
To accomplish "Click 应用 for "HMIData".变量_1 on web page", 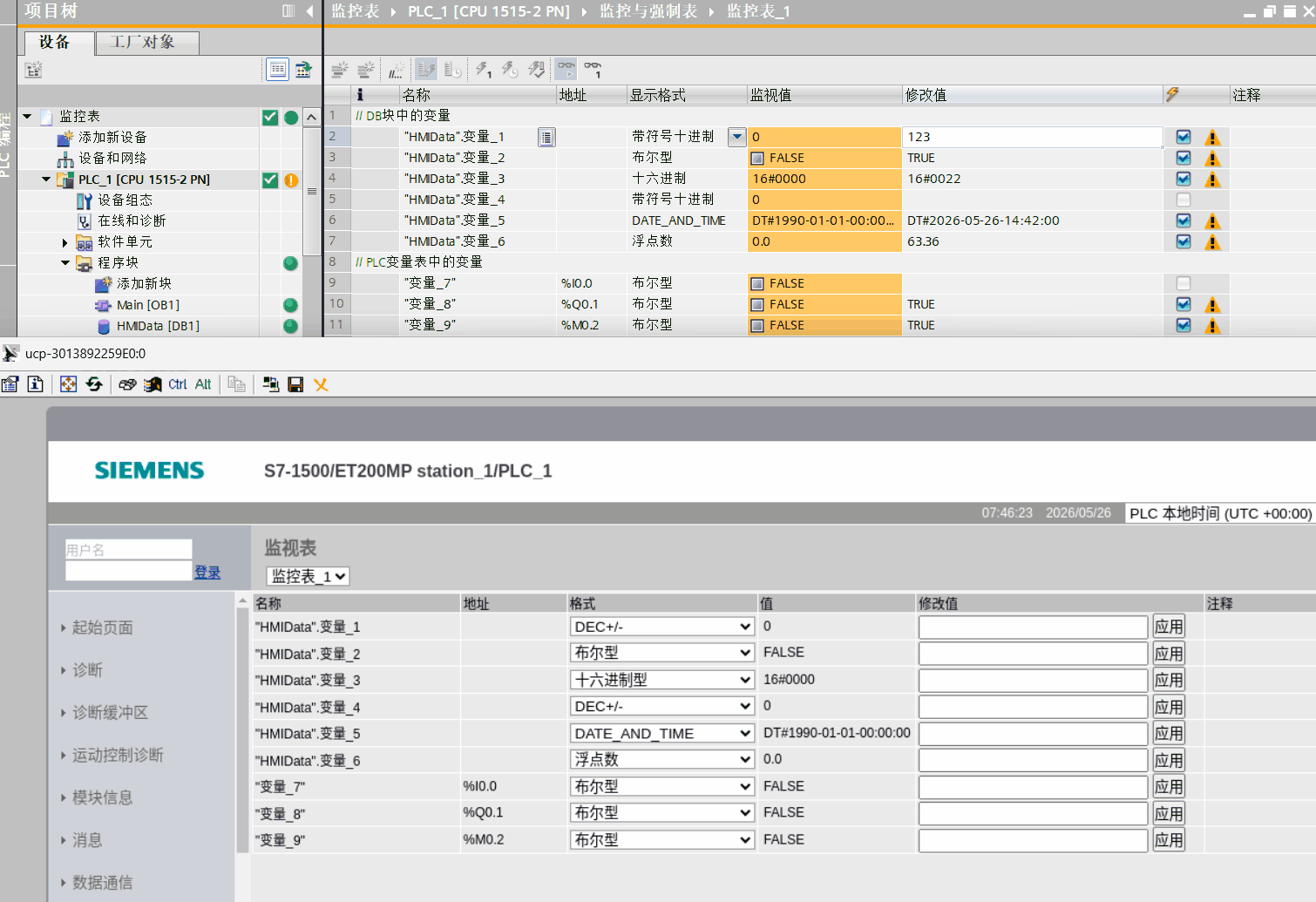I will 1169,627.
